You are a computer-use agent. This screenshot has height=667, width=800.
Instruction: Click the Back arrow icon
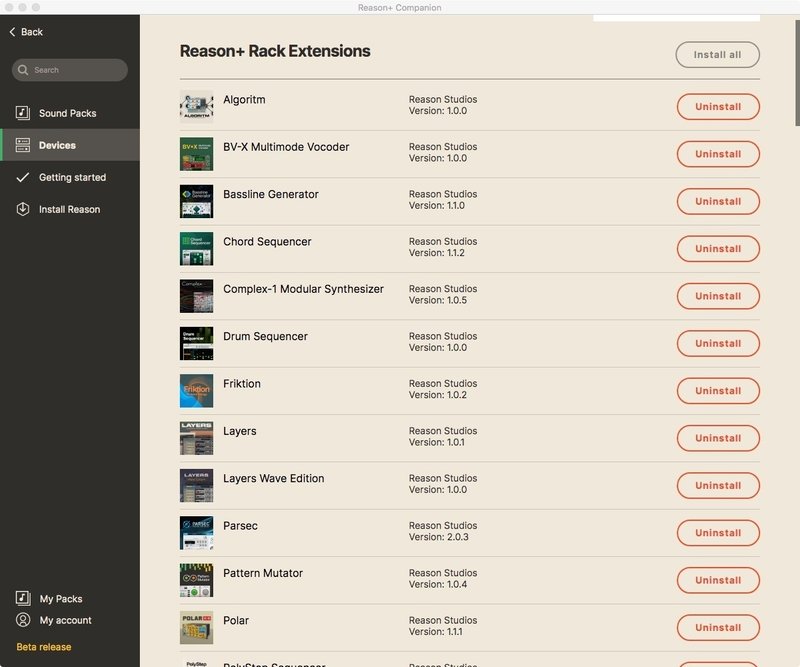[12, 32]
